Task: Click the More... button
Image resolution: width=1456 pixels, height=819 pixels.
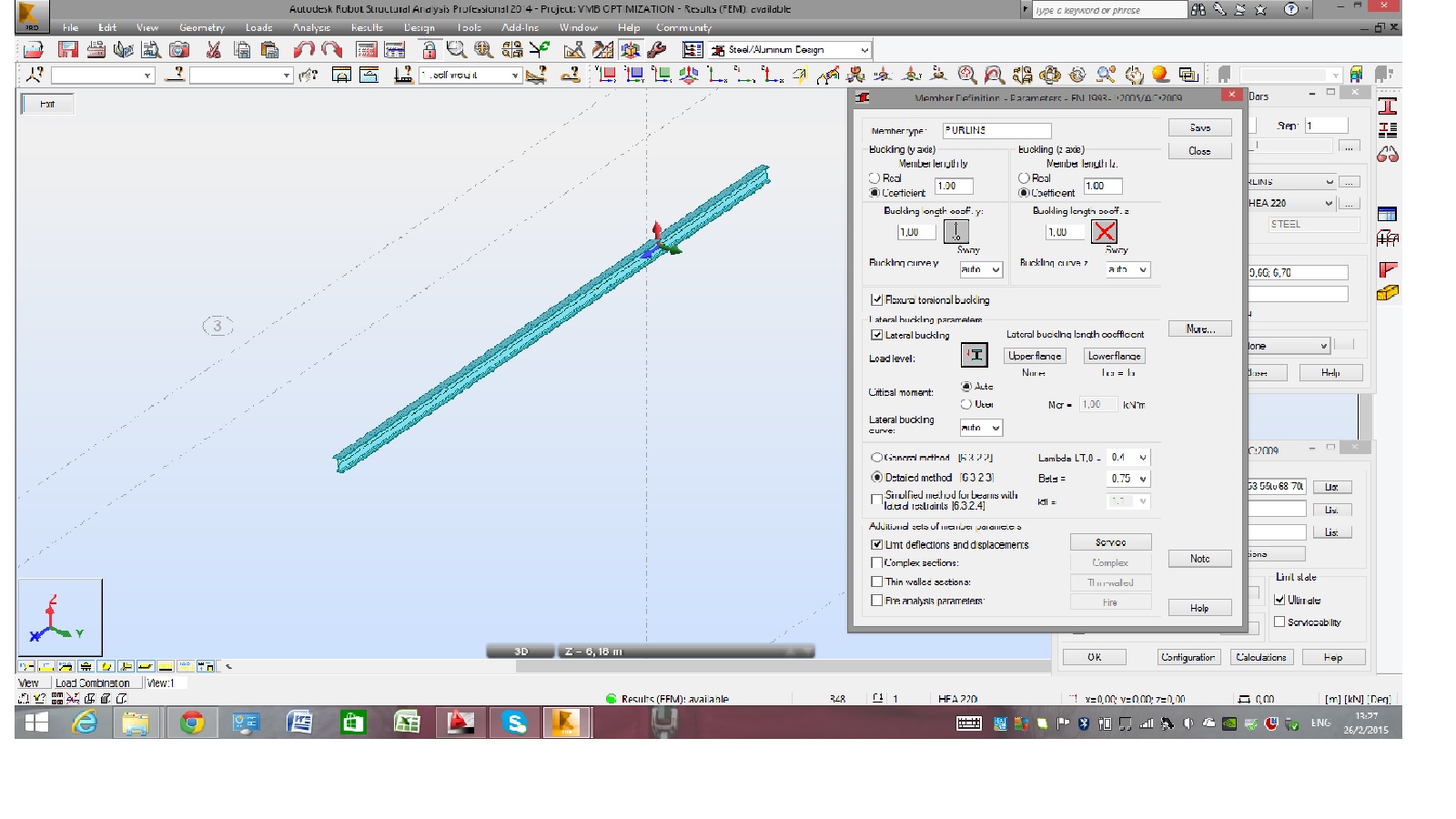Action: point(1198,328)
